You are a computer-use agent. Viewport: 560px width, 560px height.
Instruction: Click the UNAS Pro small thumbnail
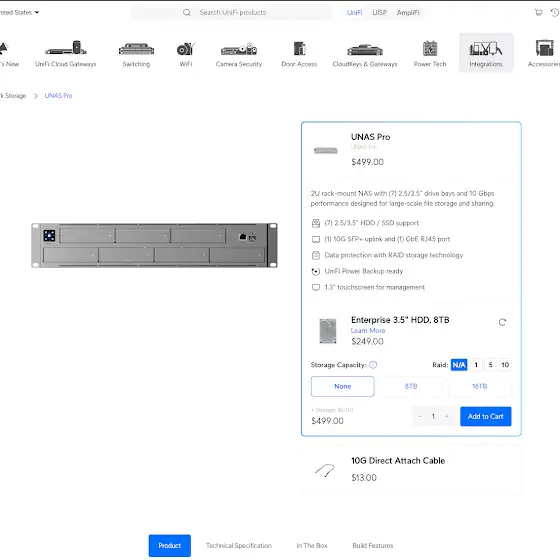(325, 151)
